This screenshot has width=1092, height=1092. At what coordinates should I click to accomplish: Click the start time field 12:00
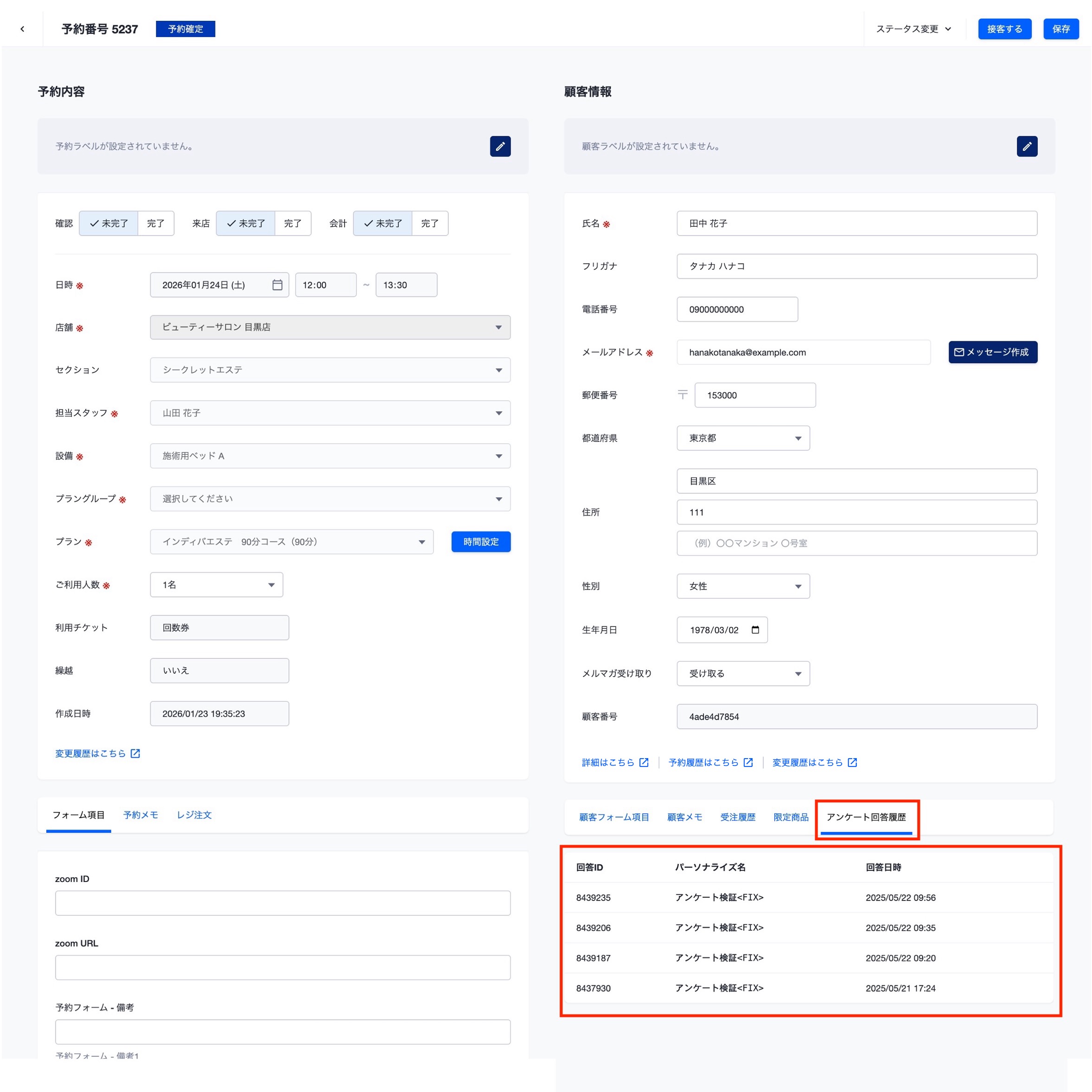326,285
